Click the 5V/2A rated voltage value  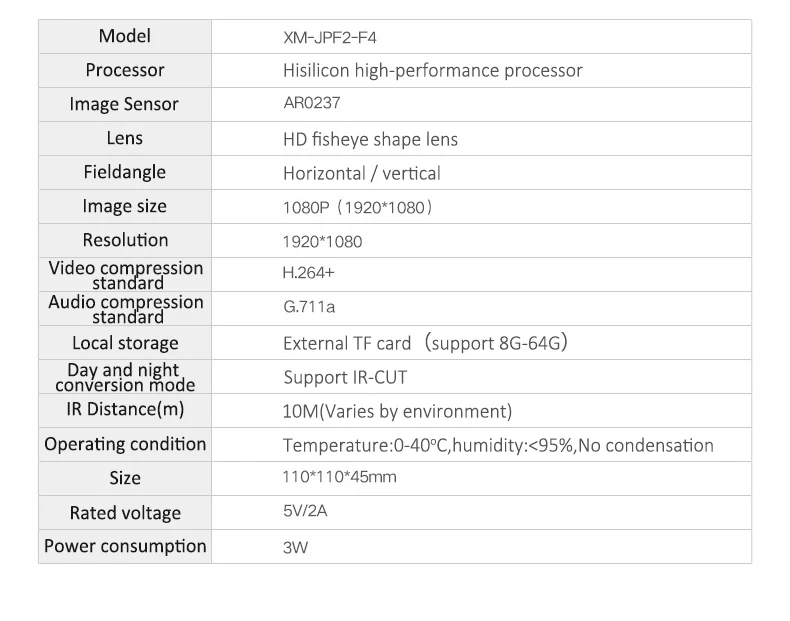tap(305, 511)
